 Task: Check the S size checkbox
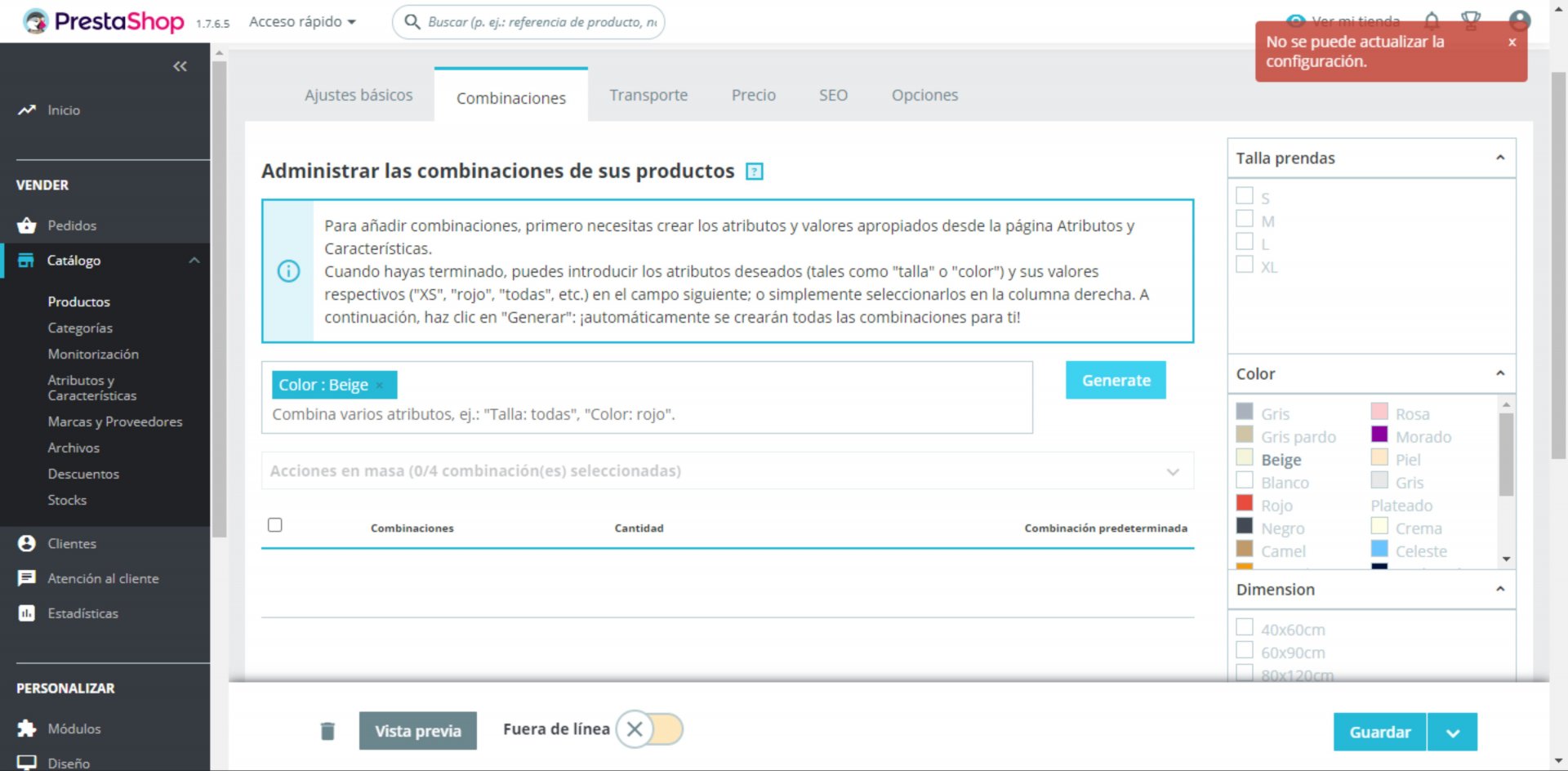pos(1245,196)
